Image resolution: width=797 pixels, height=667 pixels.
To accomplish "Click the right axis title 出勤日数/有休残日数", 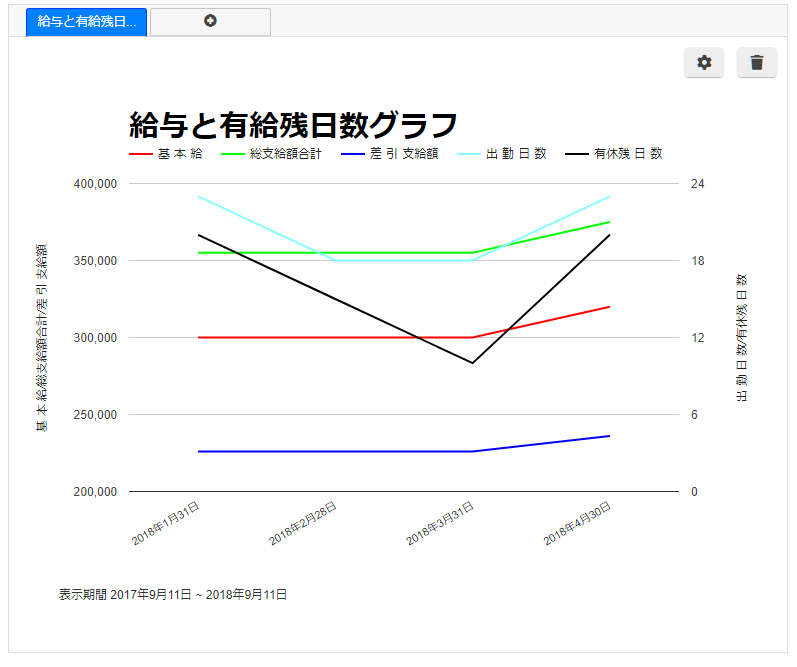I will pos(742,337).
